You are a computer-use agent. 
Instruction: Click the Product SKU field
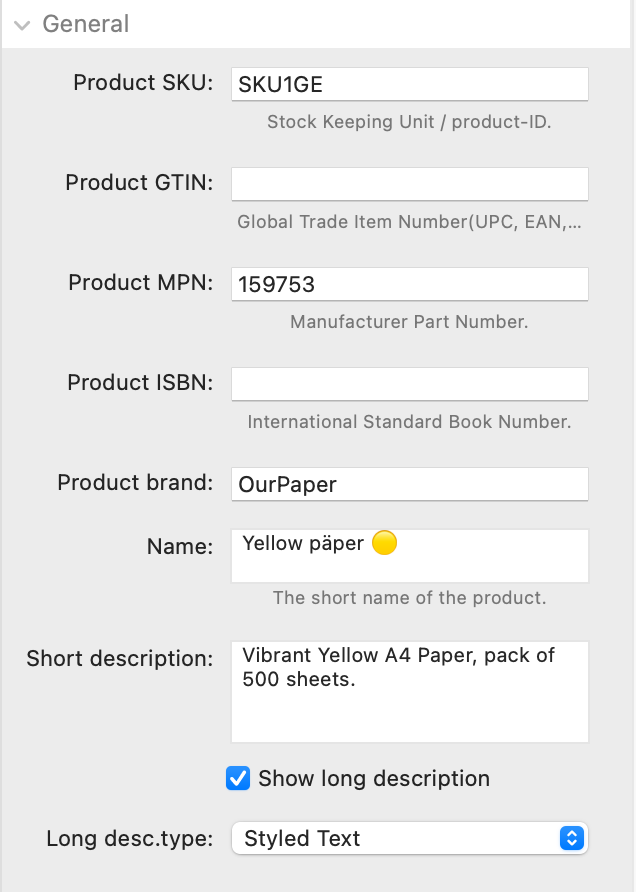[410, 84]
